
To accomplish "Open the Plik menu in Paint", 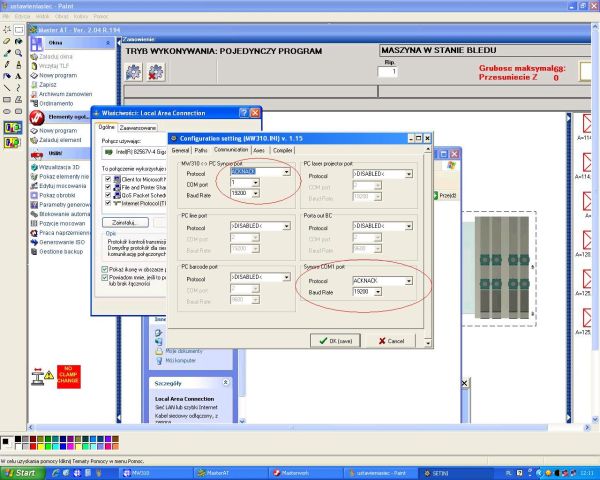I will pyautogui.click(x=6, y=16).
